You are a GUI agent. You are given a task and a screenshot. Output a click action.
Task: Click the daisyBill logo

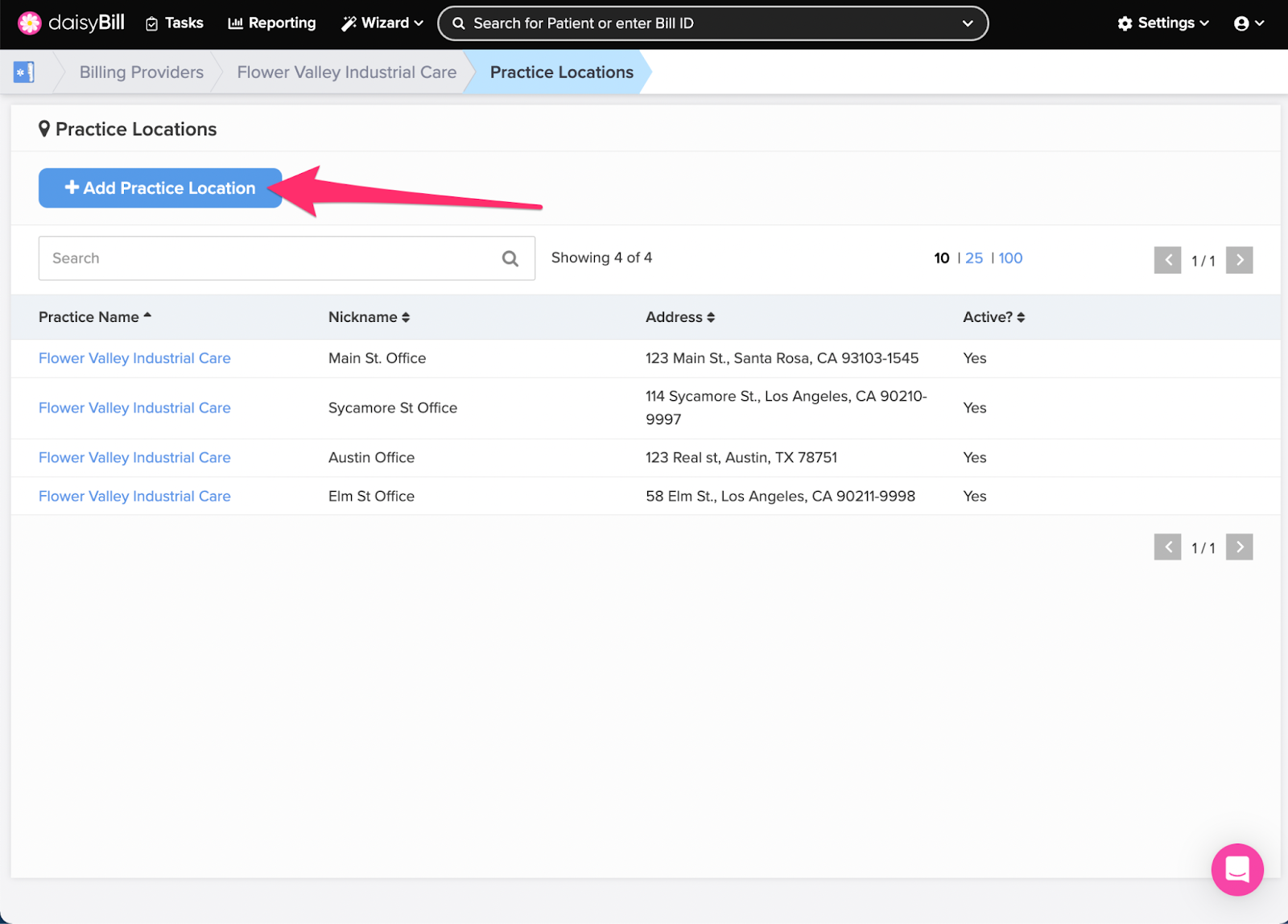(x=71, y=23)
